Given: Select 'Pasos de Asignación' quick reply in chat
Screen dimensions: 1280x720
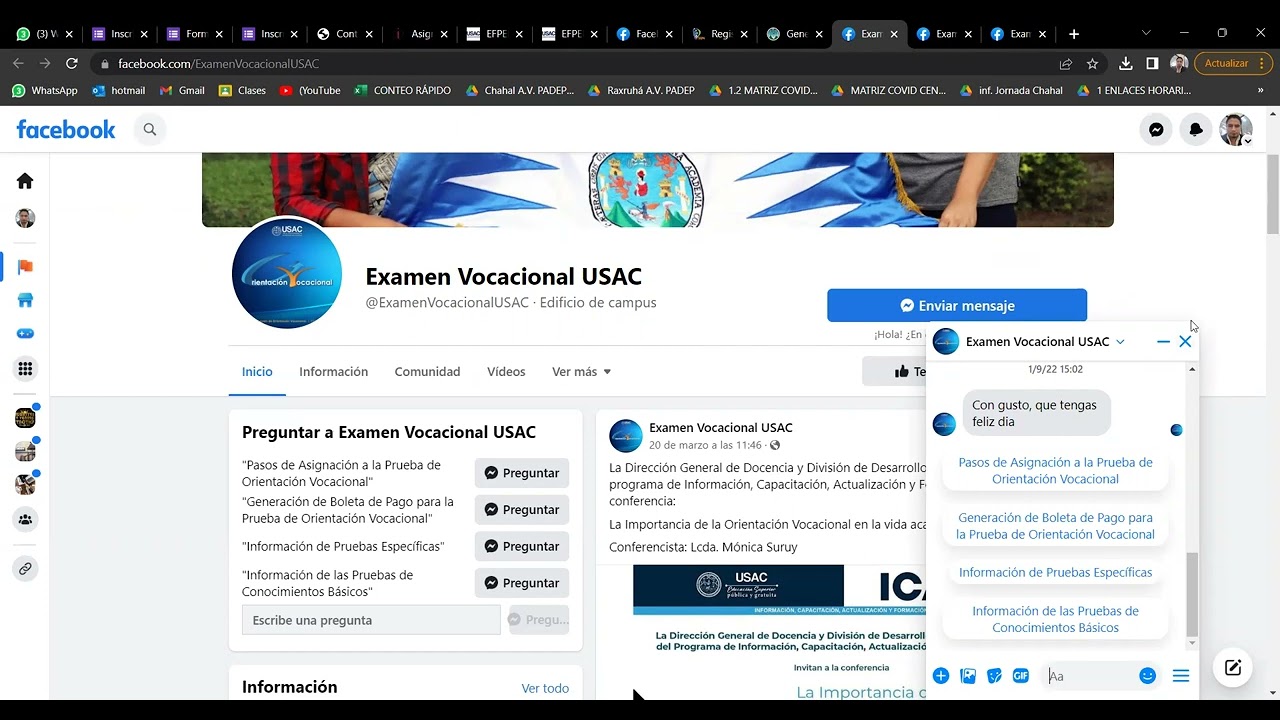Looking at the screenshot, I should point(1055,471).
